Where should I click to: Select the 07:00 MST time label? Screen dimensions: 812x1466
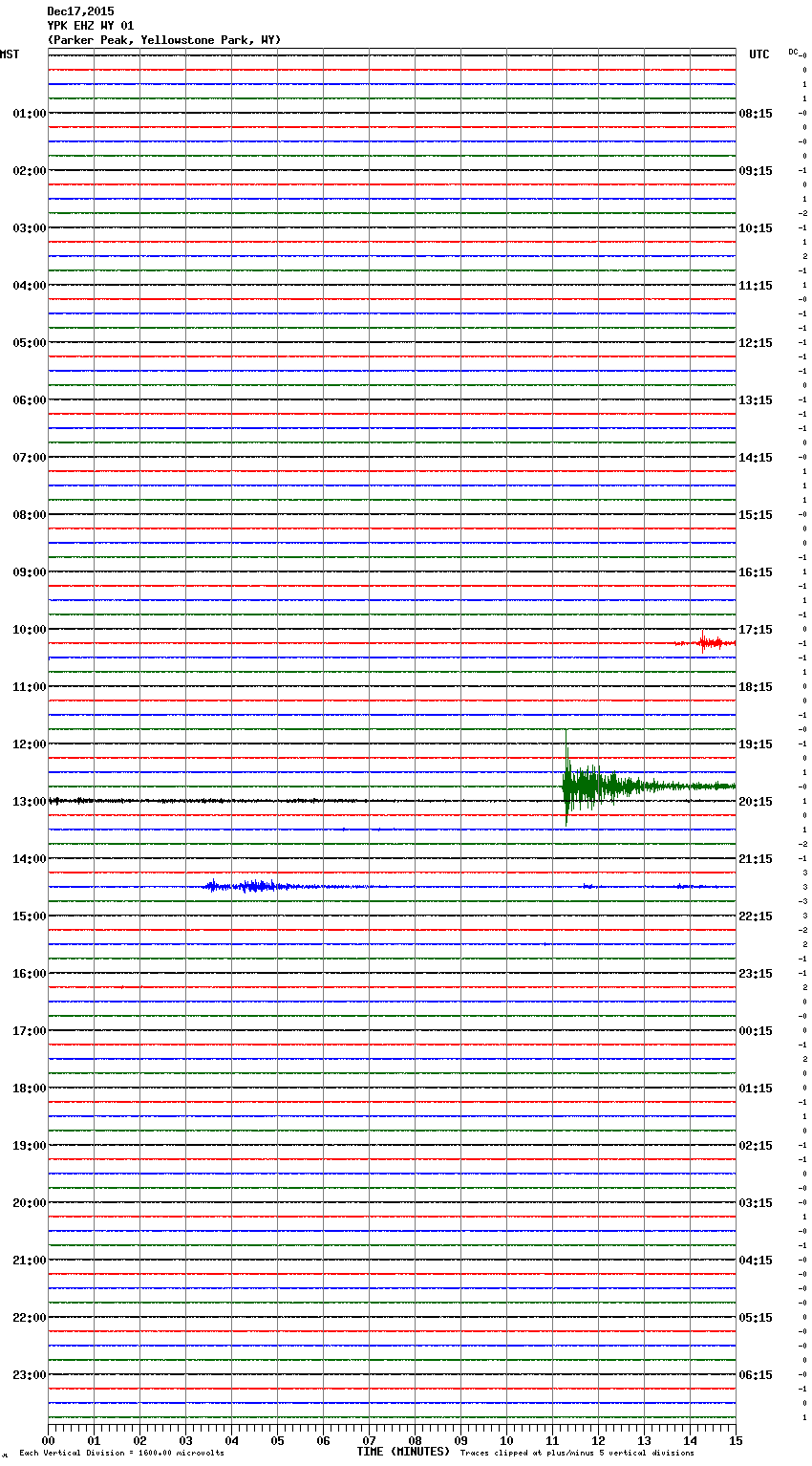point(30,458)
